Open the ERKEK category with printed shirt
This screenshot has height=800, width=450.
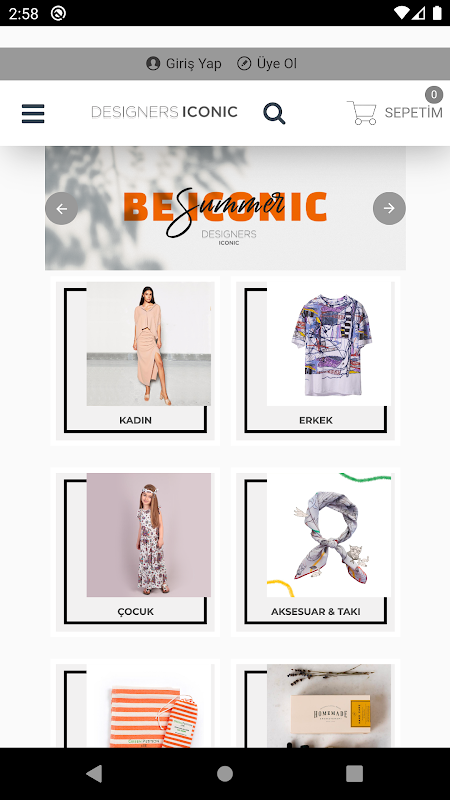click(316, 361)
